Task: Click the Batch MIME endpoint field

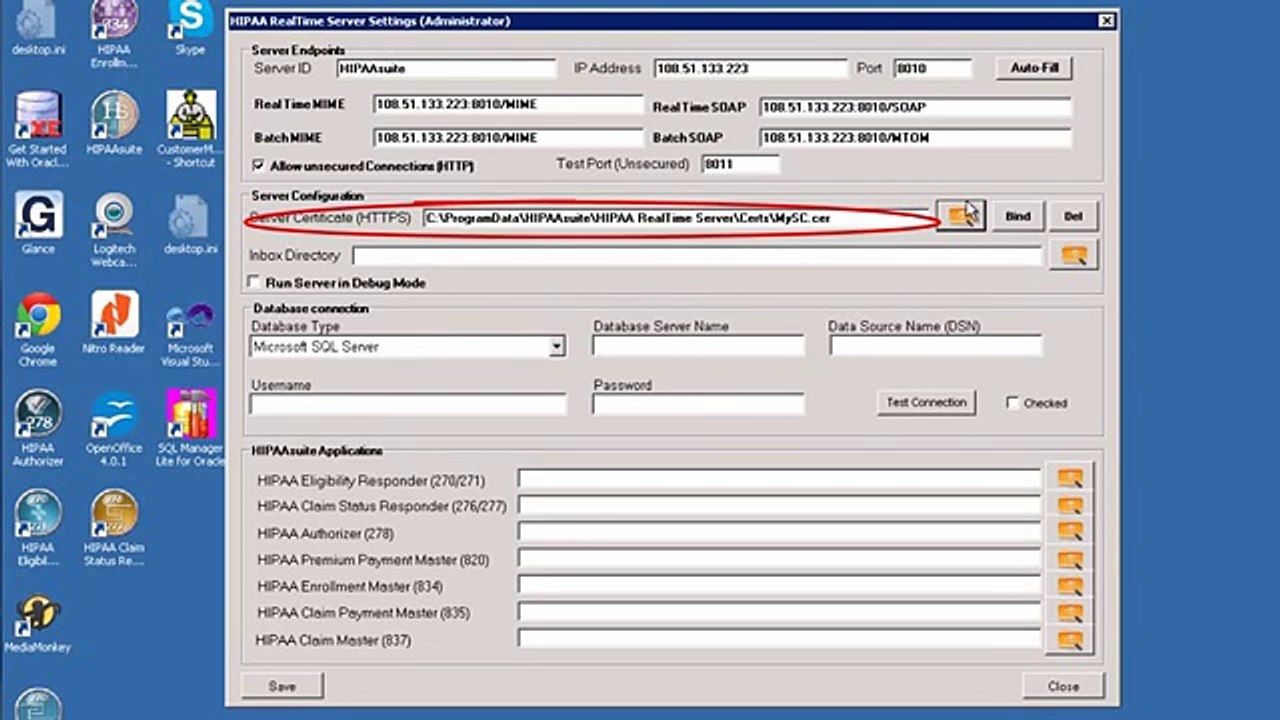Action: [x=508, y=138]
